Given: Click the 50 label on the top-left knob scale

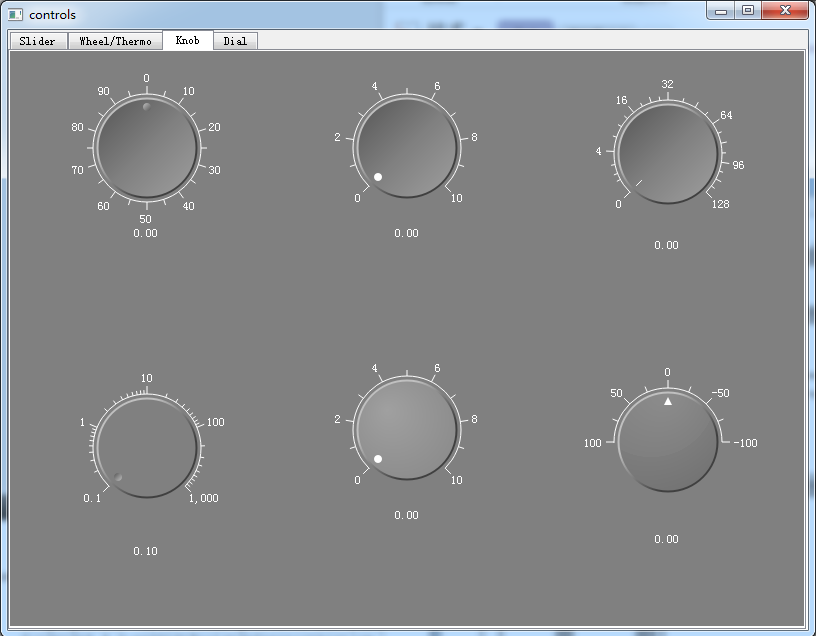Looking at the screenshot, I should (145, 219).
